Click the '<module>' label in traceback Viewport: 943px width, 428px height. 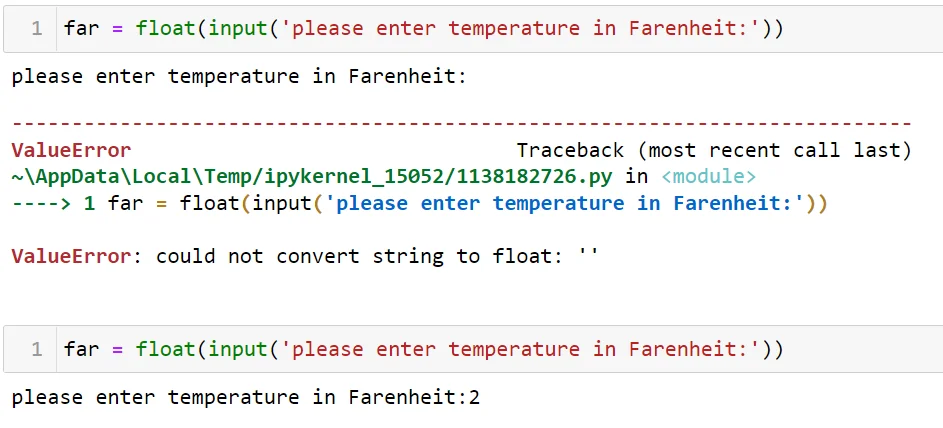[x=708, y=177]
